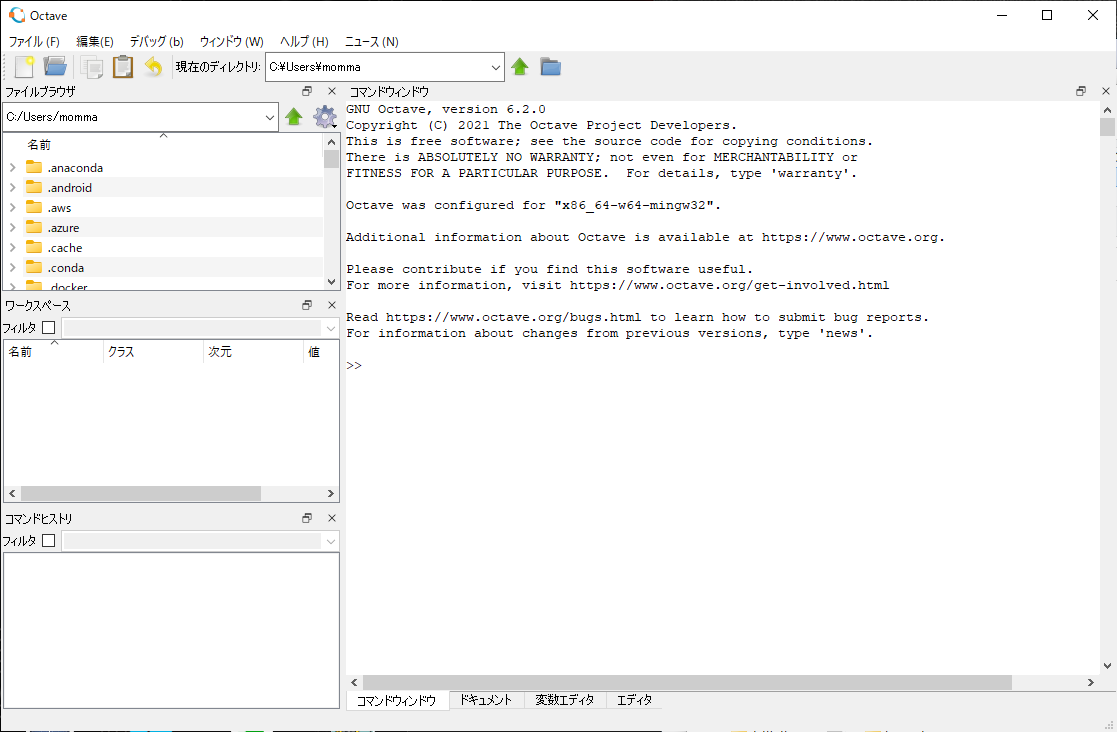Select the .cache folder row
This screenshot has height=732, width=1117.
(163, 247)
